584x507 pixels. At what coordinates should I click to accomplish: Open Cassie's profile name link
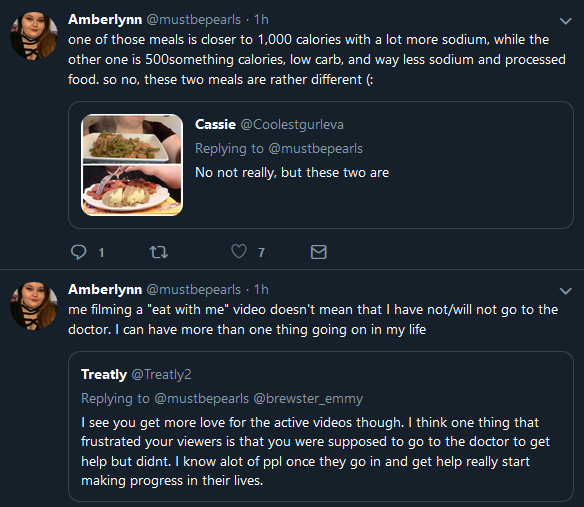215,124
